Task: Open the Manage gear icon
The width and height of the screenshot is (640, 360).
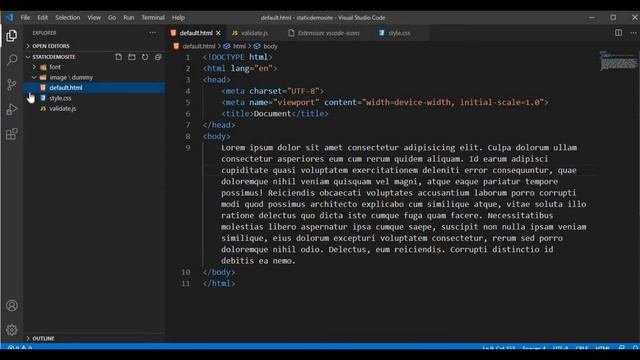Action: pyautogui.click(x=11, y=330)
